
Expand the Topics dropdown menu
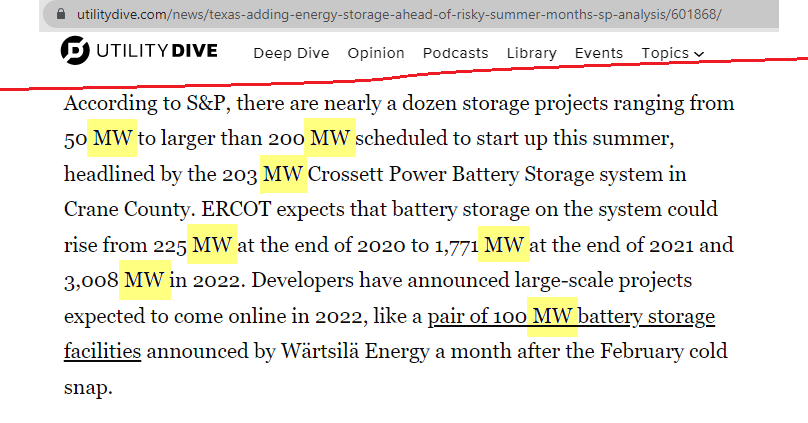pyautogui.click(x=672, y=53)
